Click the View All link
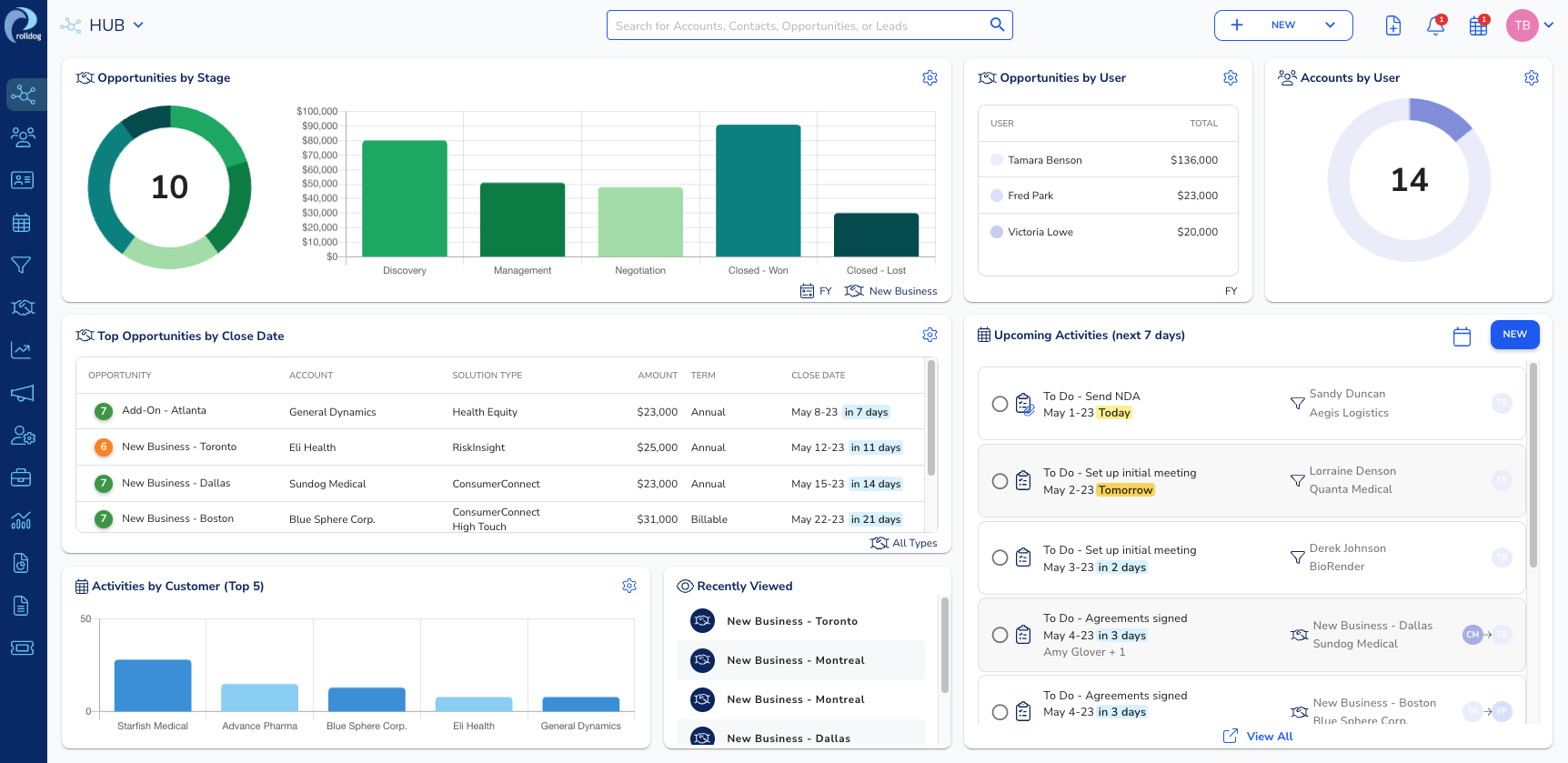1568x763 pixels. [1269, 737]
